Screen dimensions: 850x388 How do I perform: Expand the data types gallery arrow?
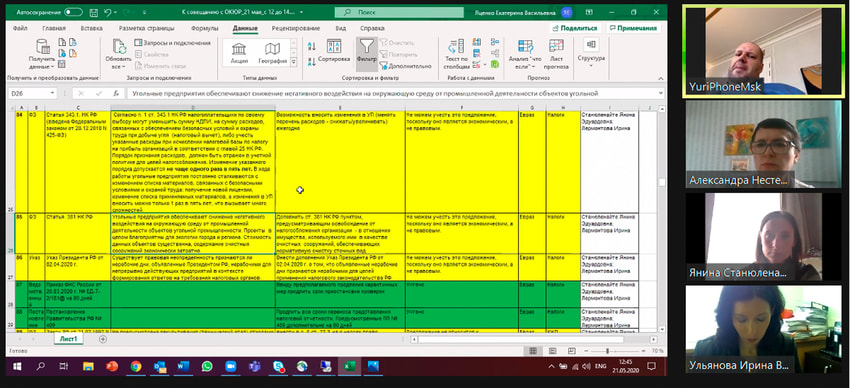294,62
